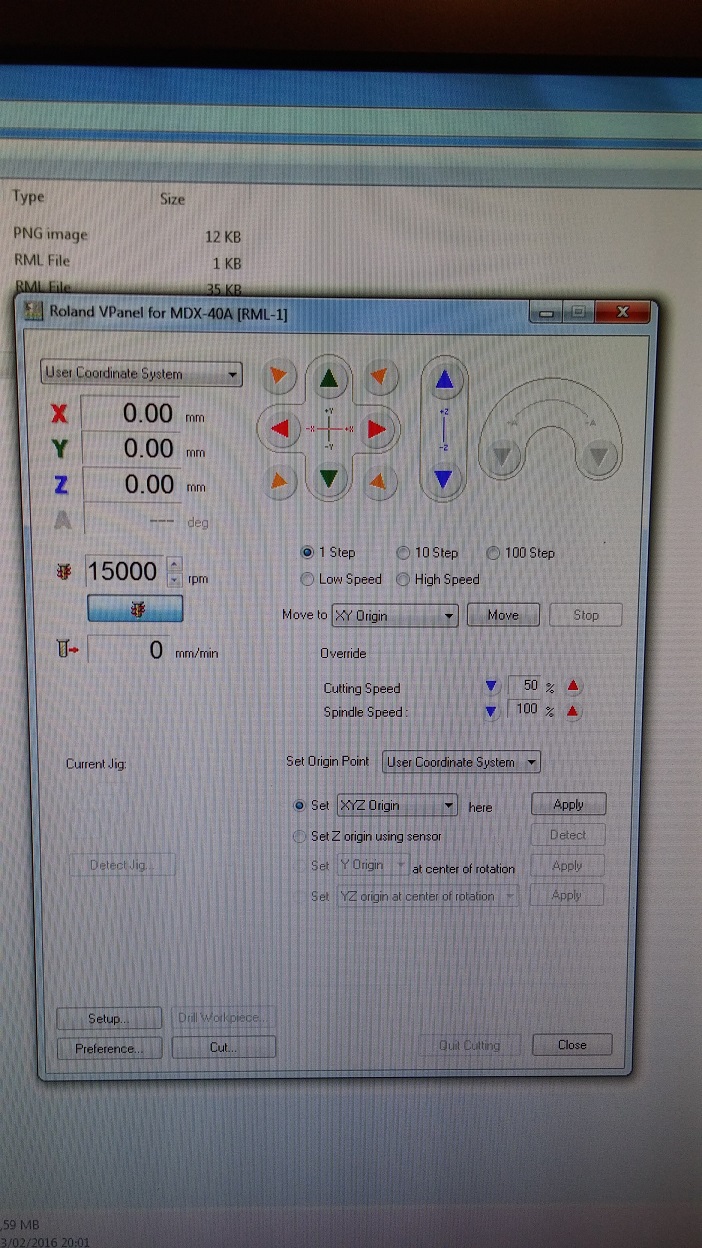Open YZ origin at center of rotation dropdown
702x1248 pixels.
click(426, 896)
